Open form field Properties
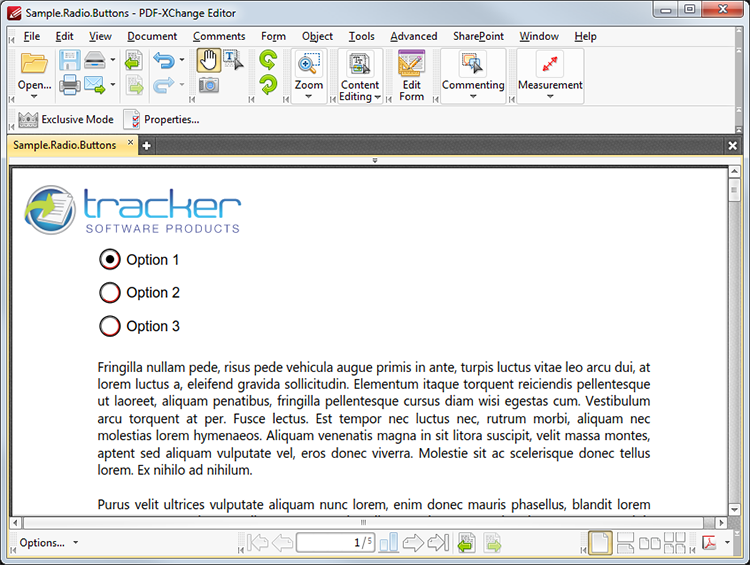Screen dimensions: 750x565 point(162,119)
